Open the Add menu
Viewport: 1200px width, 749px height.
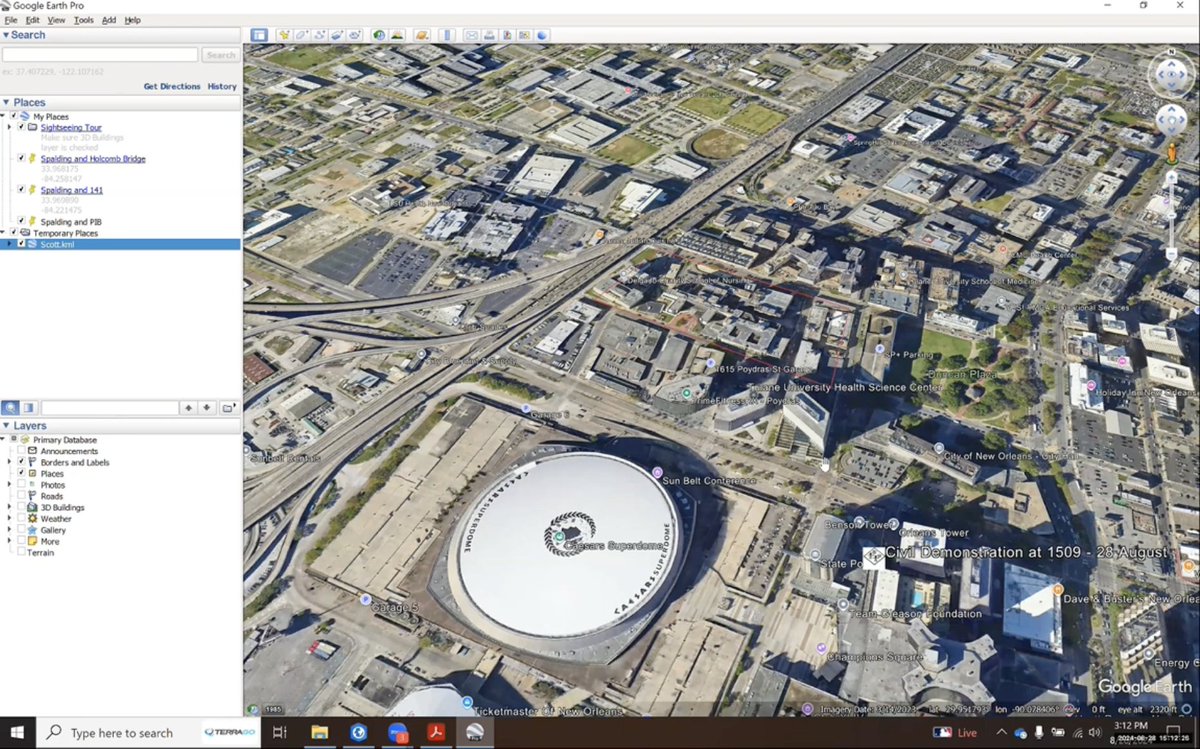109,20
